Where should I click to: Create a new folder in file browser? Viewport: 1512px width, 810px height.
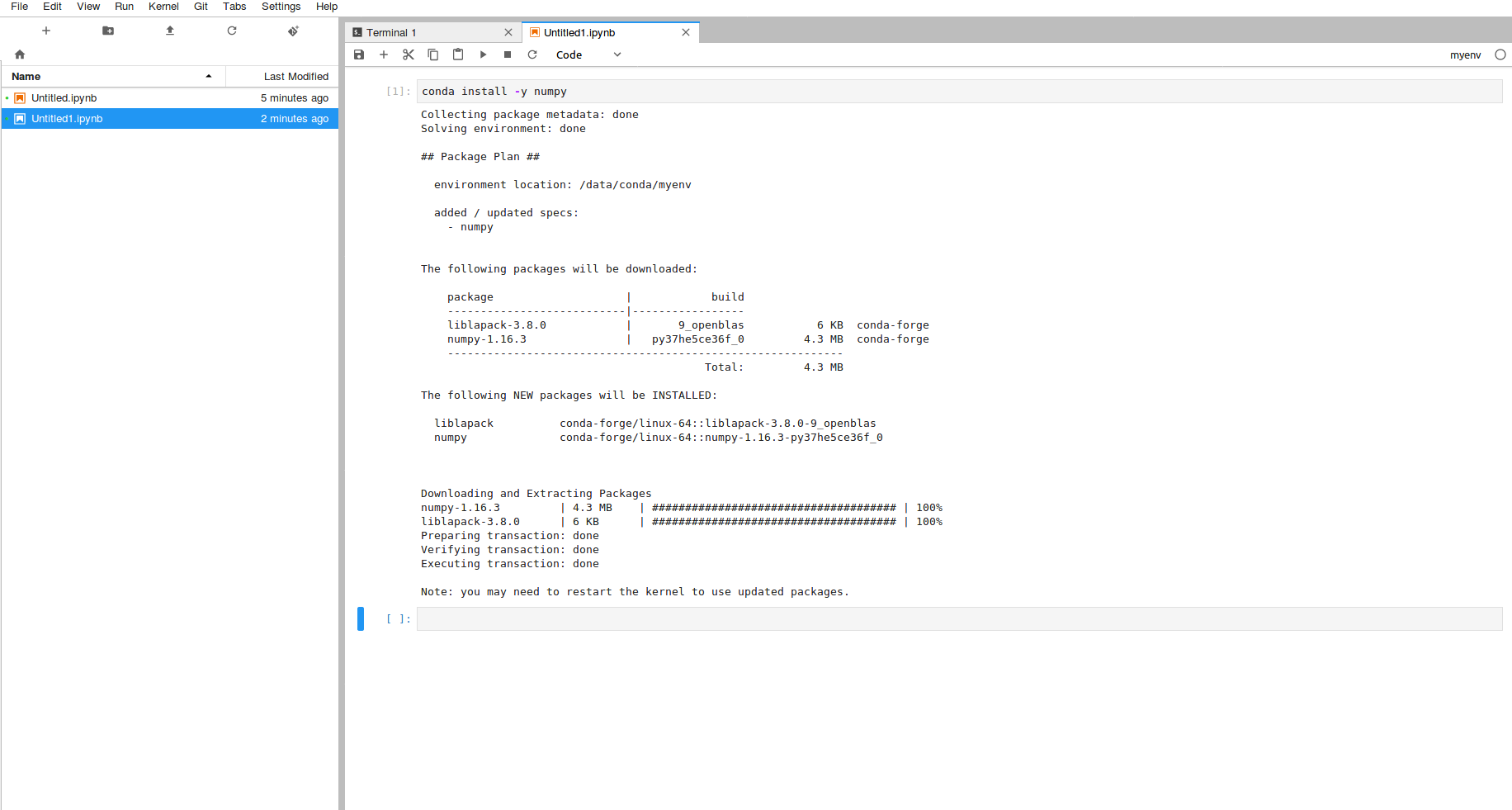click(x=108, y=31)
